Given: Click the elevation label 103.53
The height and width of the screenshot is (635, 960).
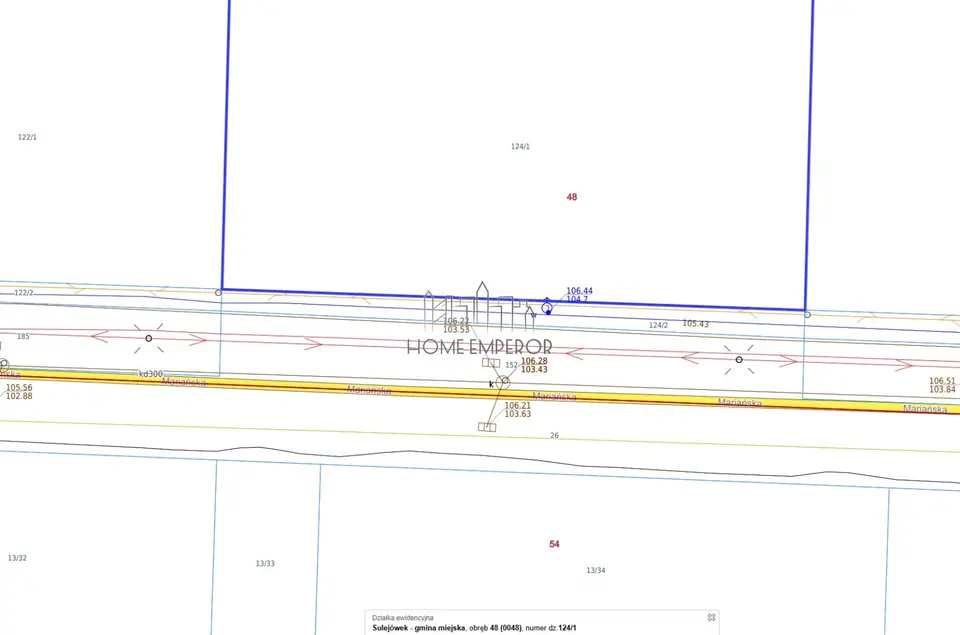Looking at the screenshot, I should (x=456, y=329).
